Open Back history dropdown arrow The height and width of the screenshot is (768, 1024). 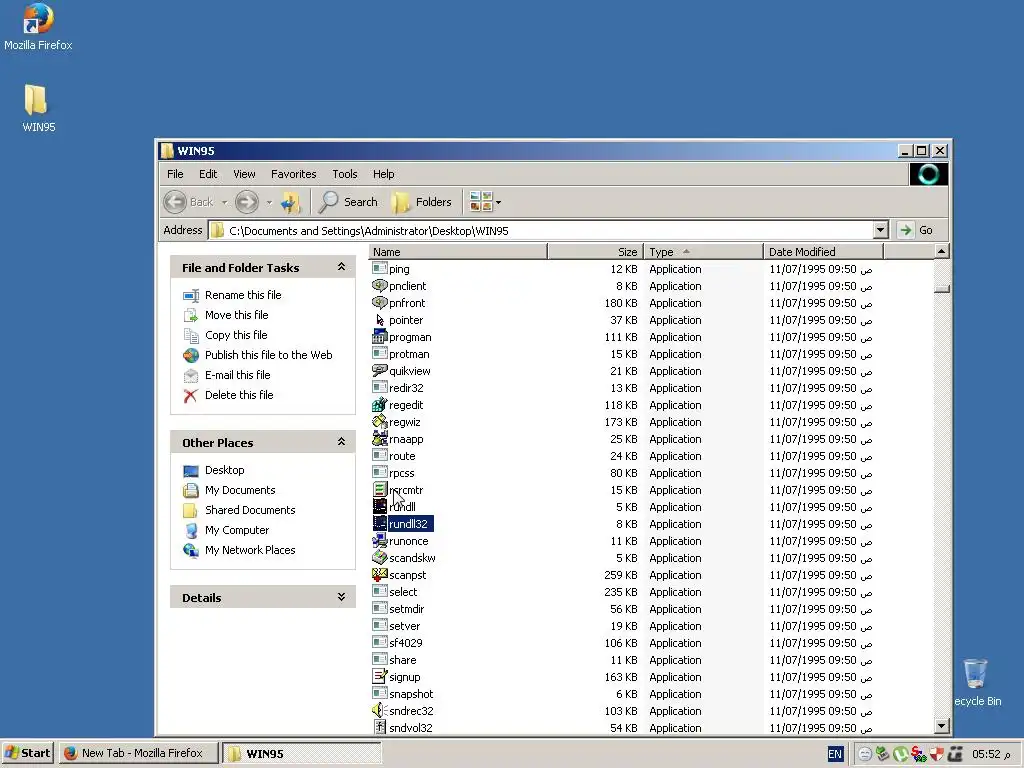224,202
